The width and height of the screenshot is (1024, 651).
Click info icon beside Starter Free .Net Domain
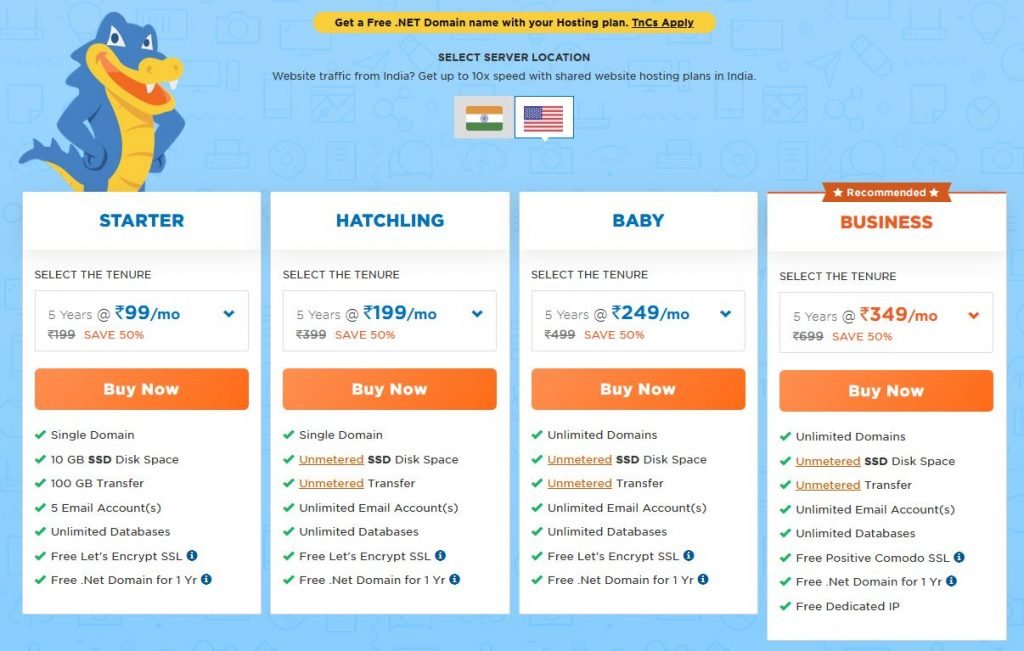tap(206, 579)
